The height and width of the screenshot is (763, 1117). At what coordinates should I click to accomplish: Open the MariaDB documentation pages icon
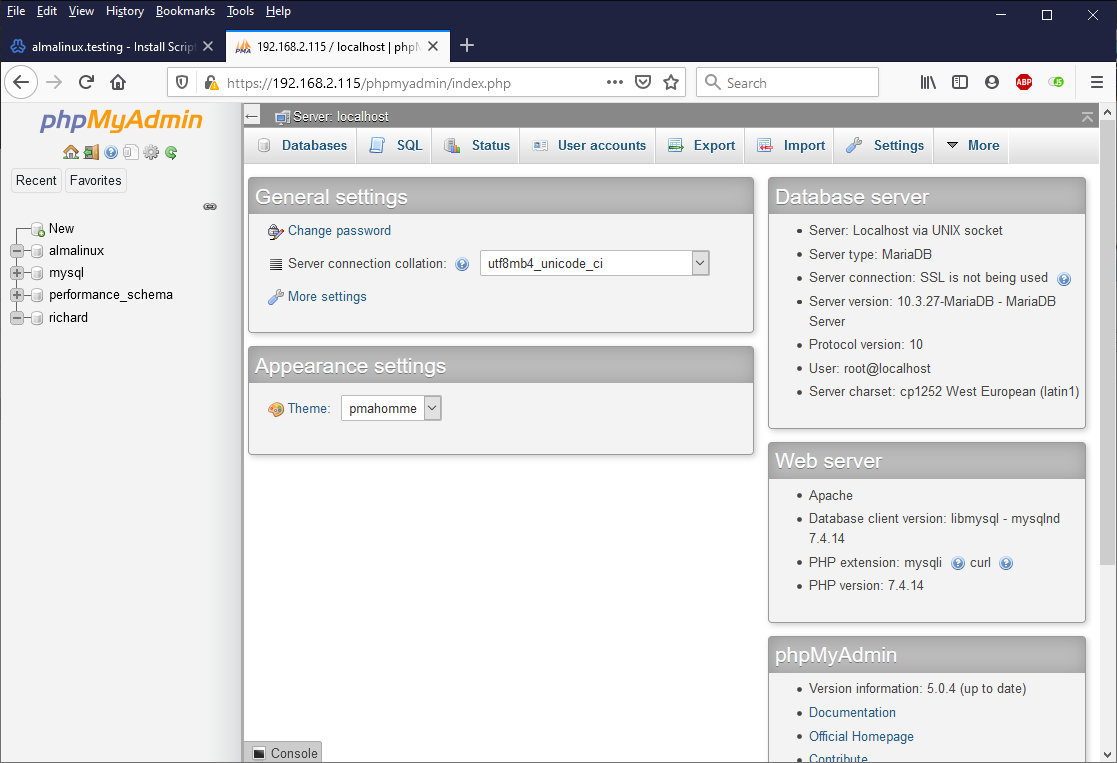130,152
